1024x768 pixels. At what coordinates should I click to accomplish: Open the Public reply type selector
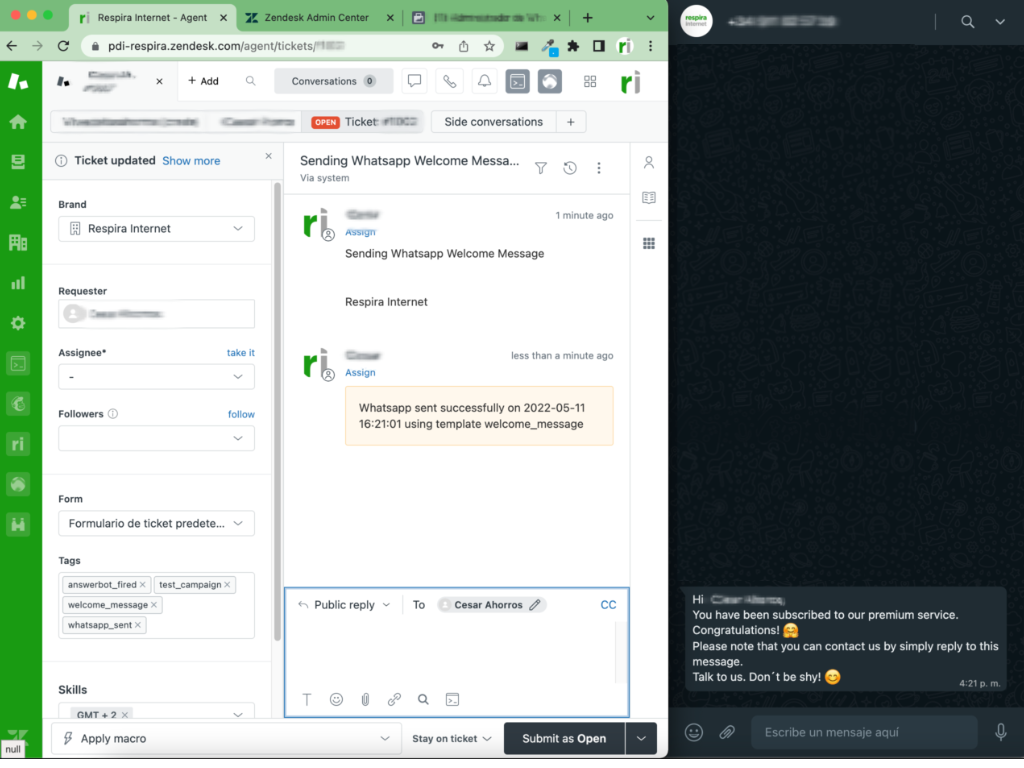coord(343,604)
